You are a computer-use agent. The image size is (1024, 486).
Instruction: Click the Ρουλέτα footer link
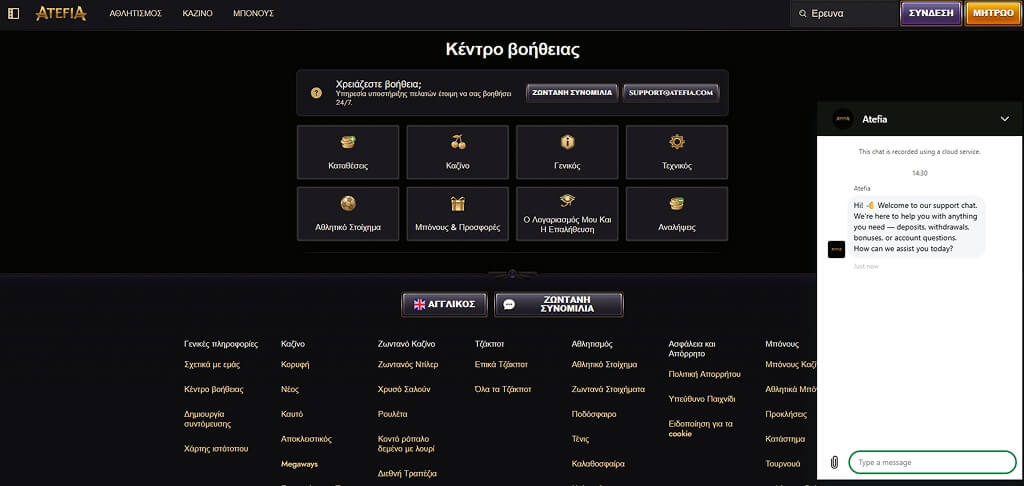coord(392,414)
